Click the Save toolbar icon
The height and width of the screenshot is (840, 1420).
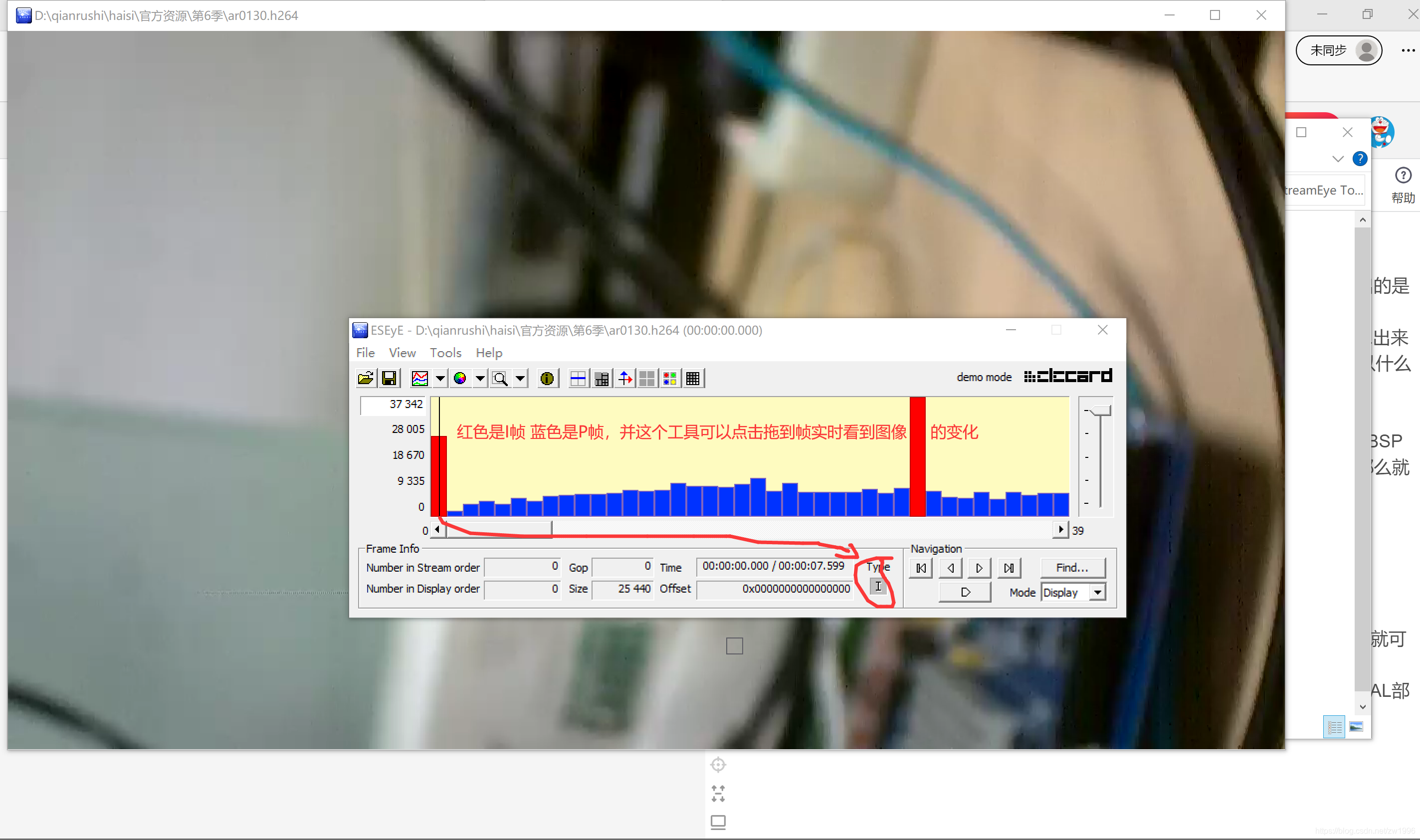pyautogui.click(x=390, y=378)
